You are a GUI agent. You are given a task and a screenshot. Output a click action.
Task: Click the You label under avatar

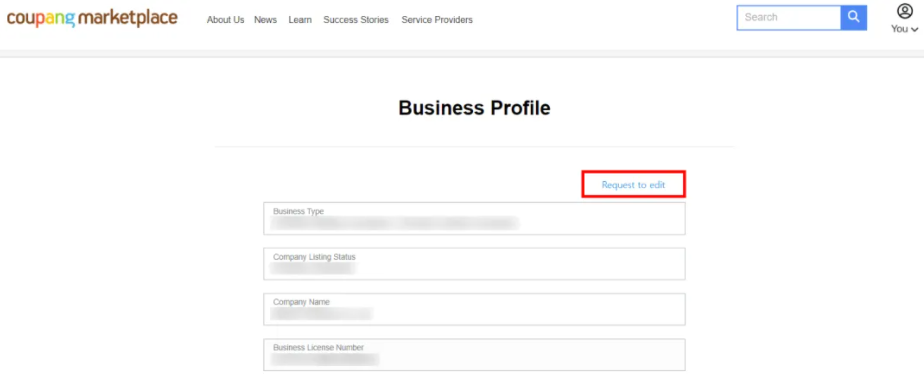pyautogui.click(x=899, y=29)
